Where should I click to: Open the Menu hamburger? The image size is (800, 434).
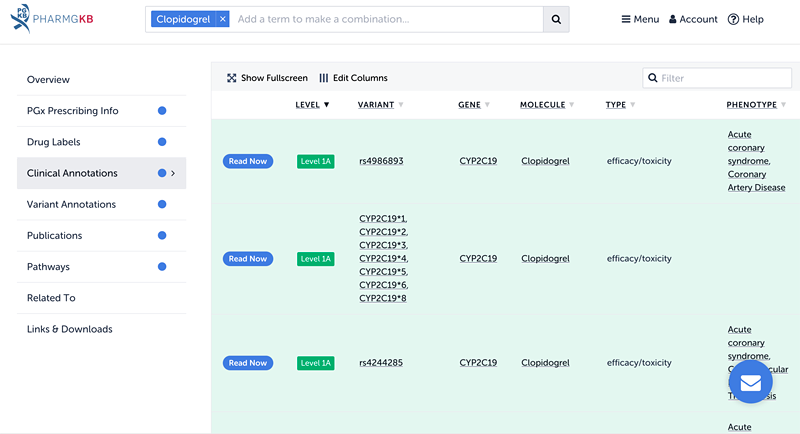[x=640, y=19]
